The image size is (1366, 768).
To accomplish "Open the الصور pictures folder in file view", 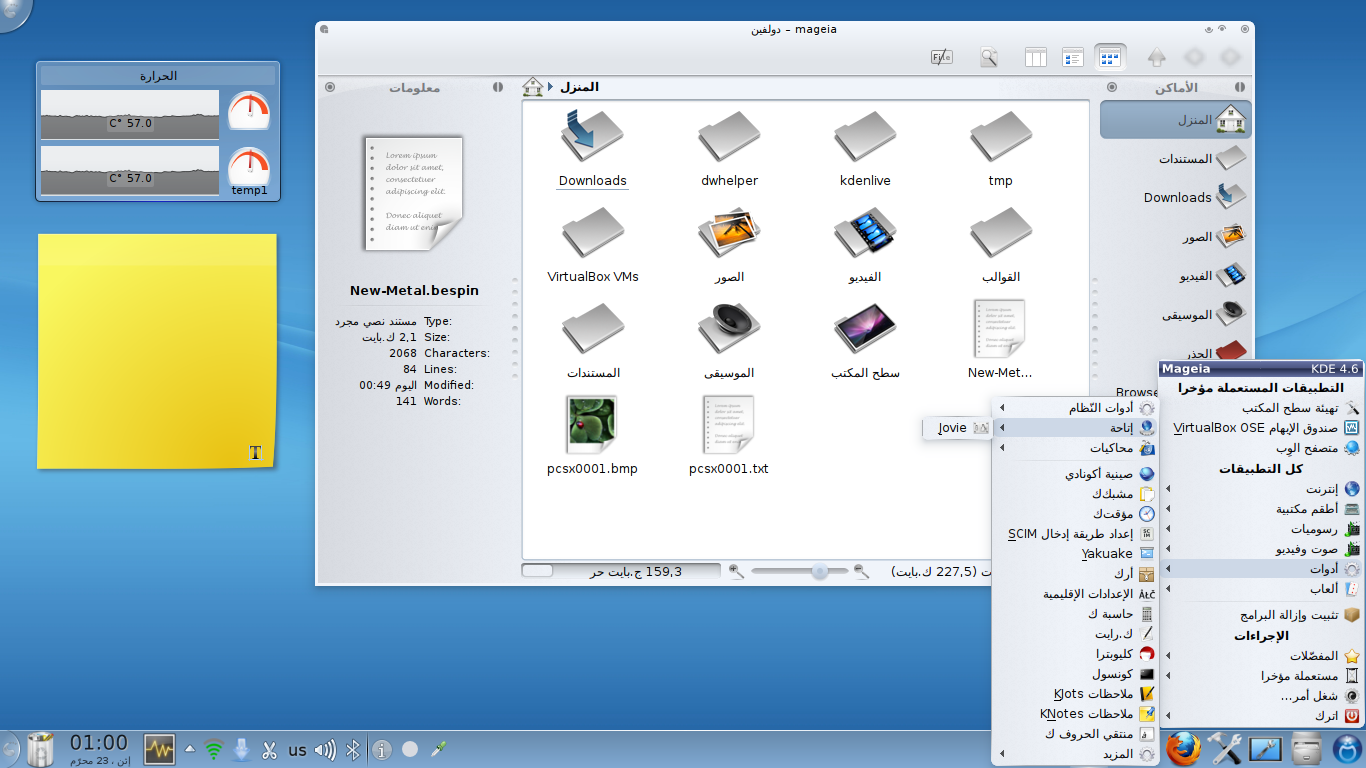I will pyautogui.click(x=729, y=245).
